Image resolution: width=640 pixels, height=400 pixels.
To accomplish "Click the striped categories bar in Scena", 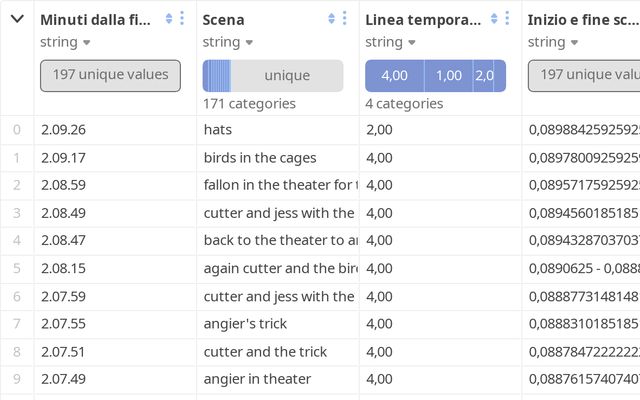I will click(217, 75).
